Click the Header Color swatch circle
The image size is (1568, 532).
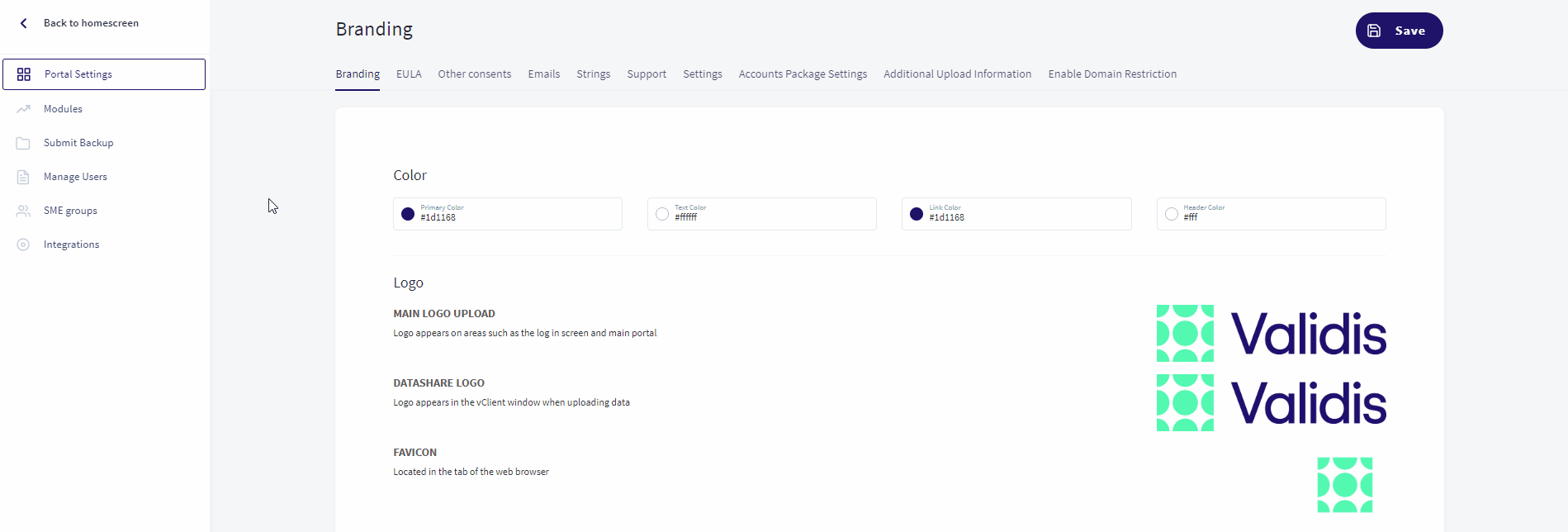1172,214
